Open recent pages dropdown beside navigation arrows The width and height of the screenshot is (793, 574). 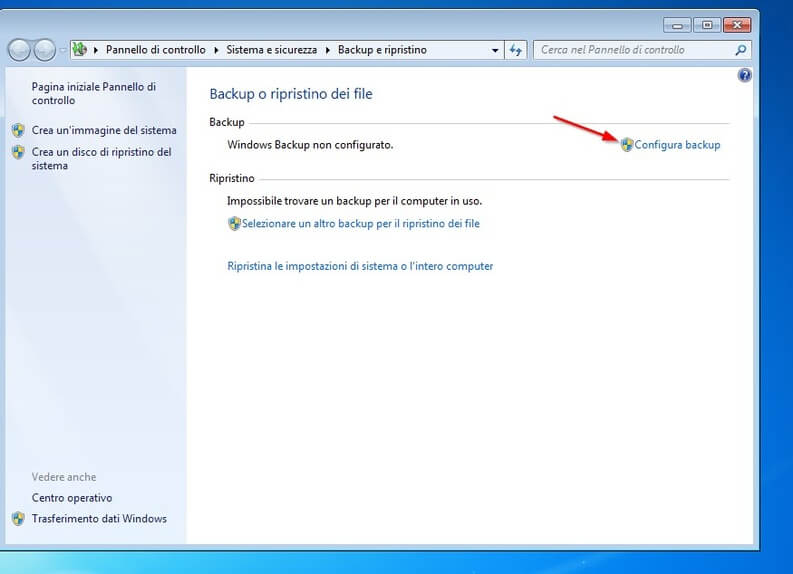[63, 50]
